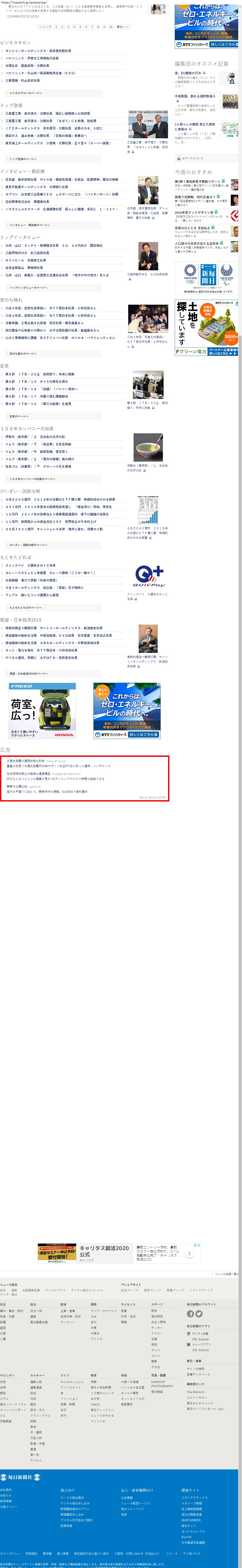Click 太陽光発電の運用財務を診断 Yahoo ad link
242x1568 pixels.
point(26,761)
